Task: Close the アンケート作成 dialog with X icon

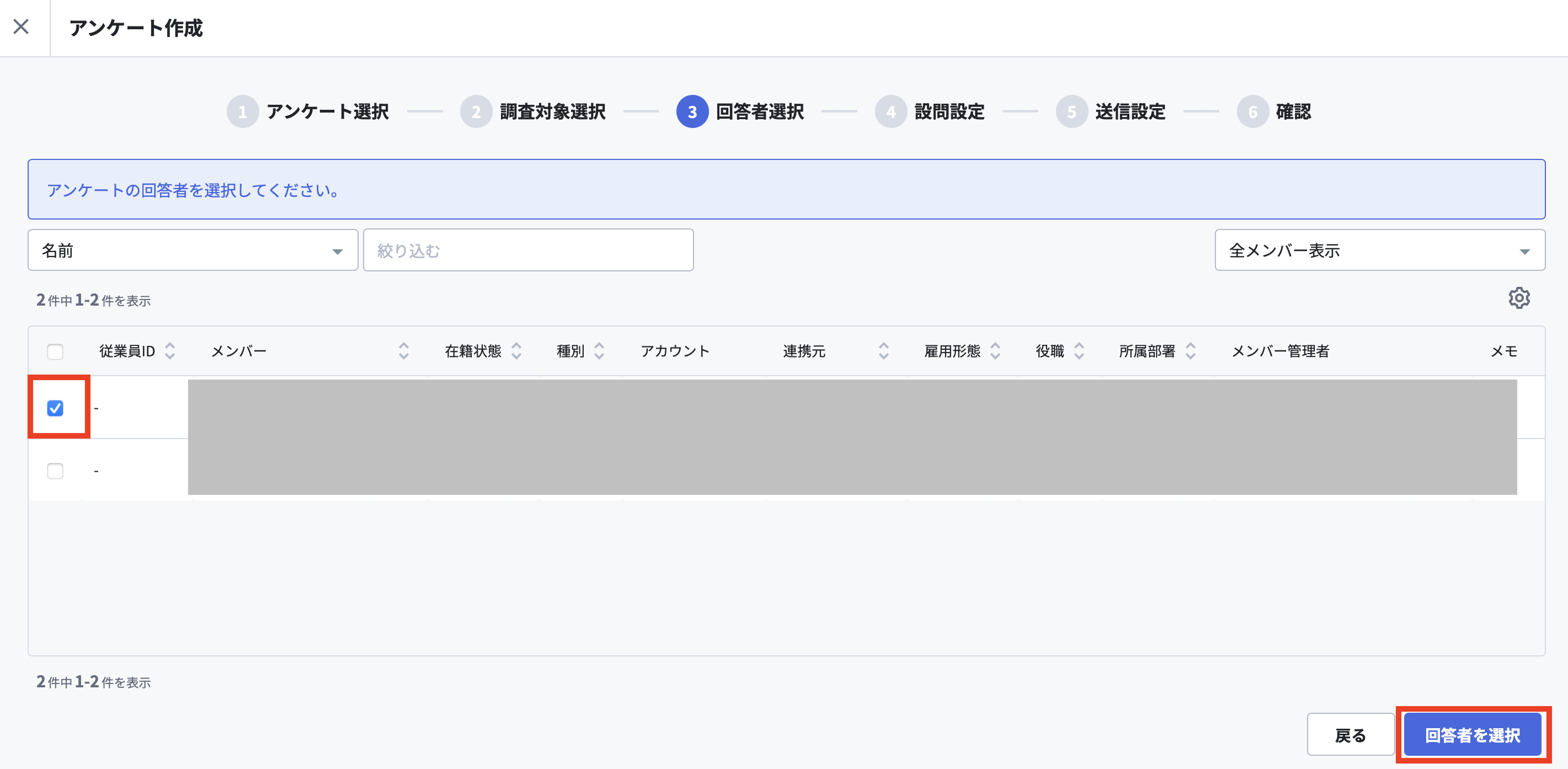Action: pos(22,27)
